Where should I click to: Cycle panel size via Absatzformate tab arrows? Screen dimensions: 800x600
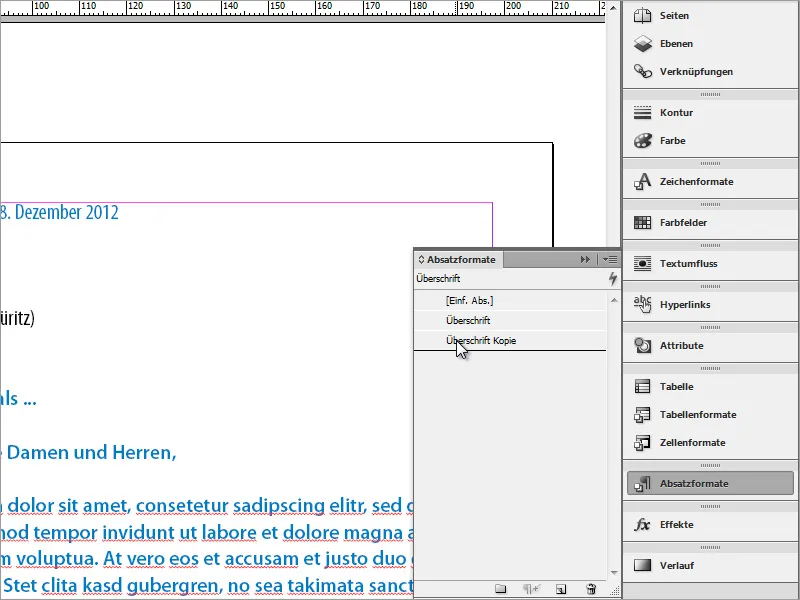(x=421, y=260)
